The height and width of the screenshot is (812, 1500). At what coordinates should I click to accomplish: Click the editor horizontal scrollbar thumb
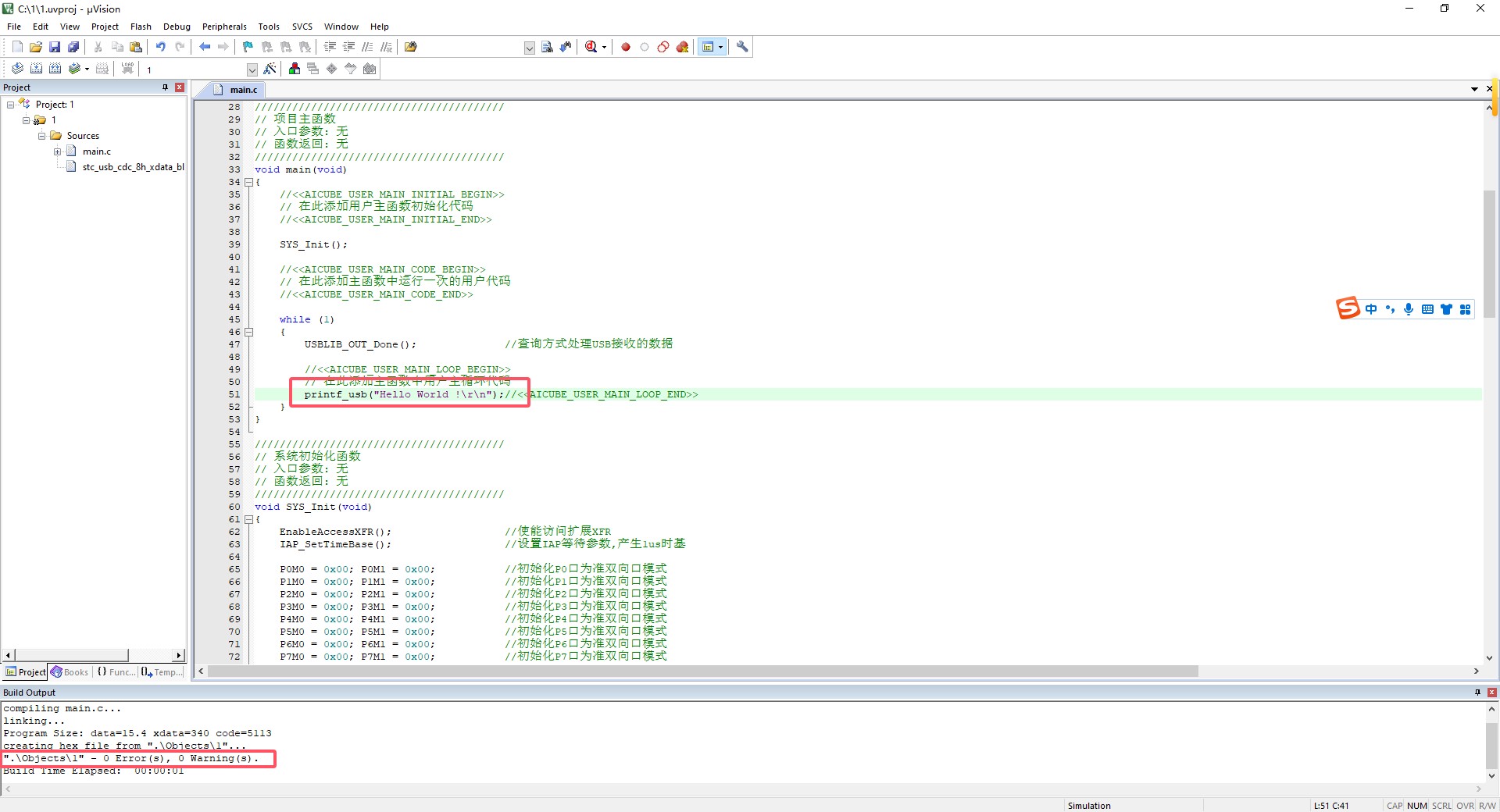click(x=703, y=671)
